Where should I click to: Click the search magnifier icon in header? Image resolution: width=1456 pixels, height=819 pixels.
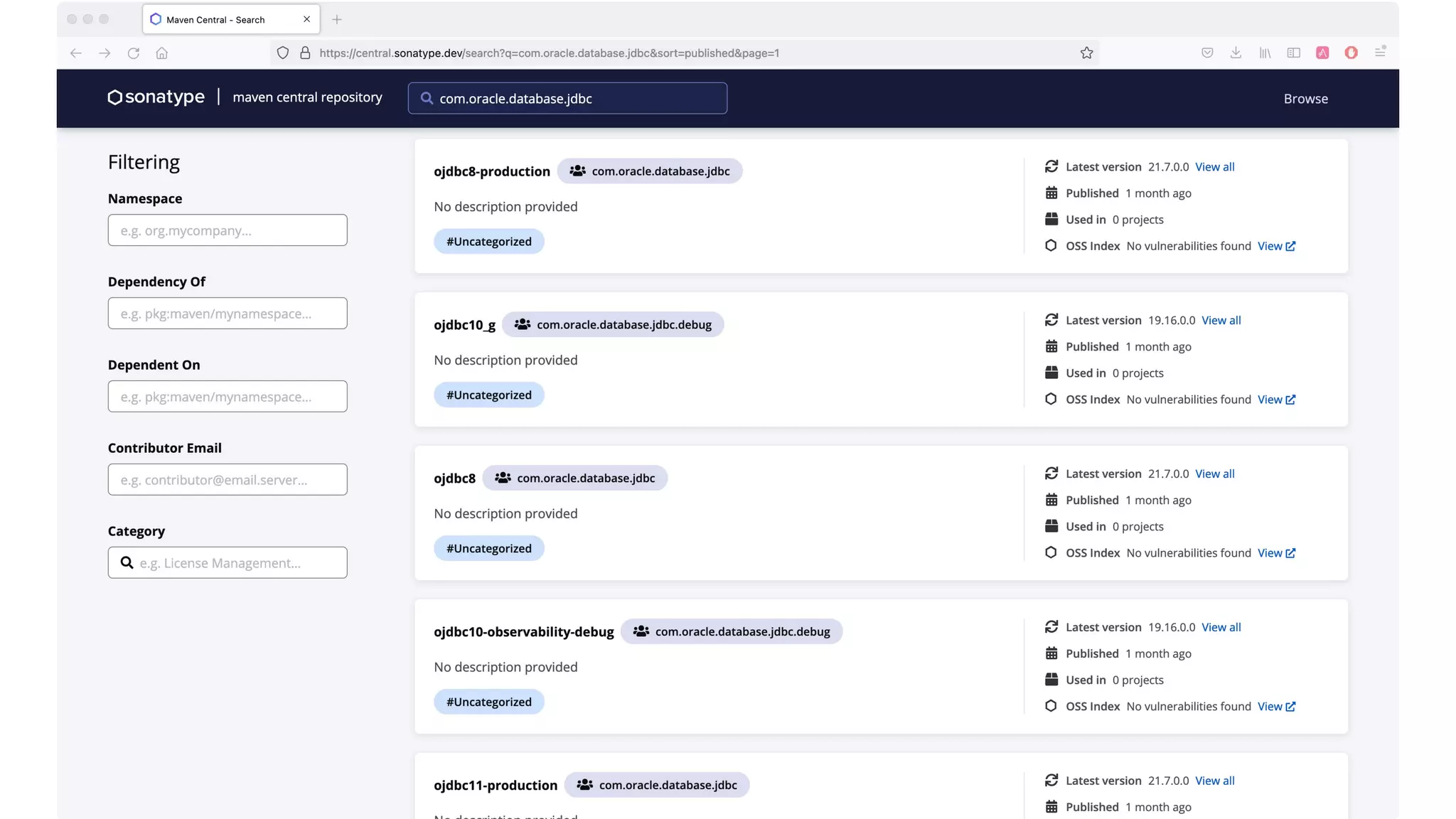(427, 98)
